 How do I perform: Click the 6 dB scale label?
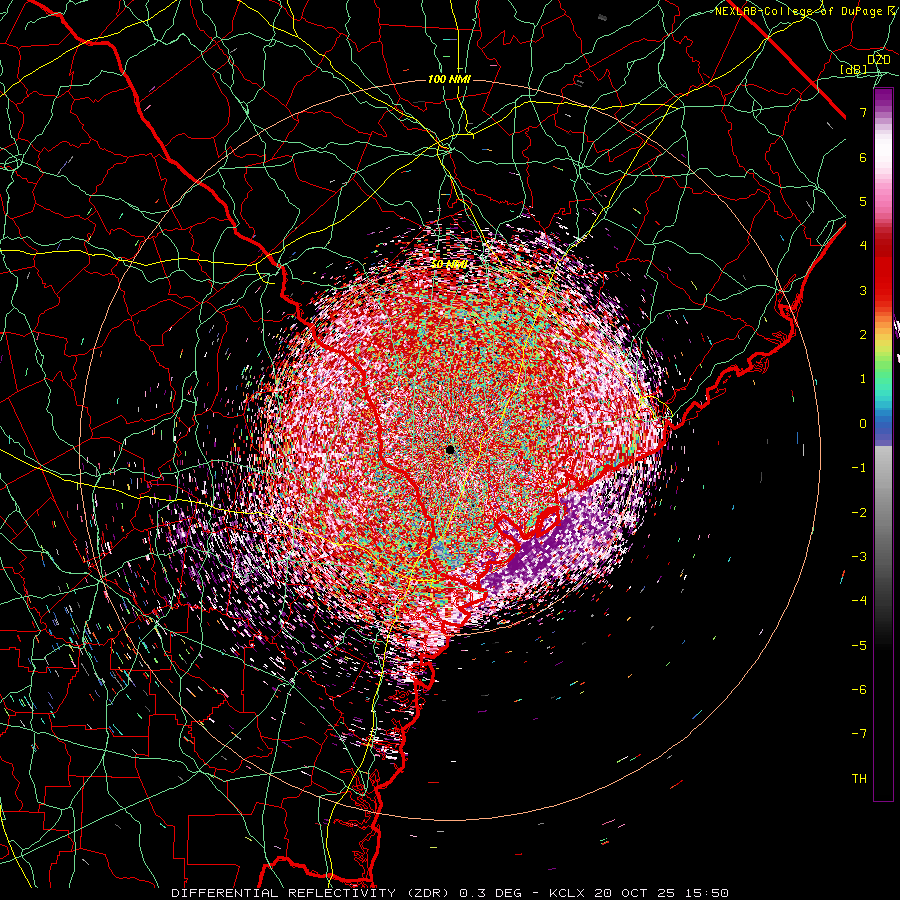(863, 157)
